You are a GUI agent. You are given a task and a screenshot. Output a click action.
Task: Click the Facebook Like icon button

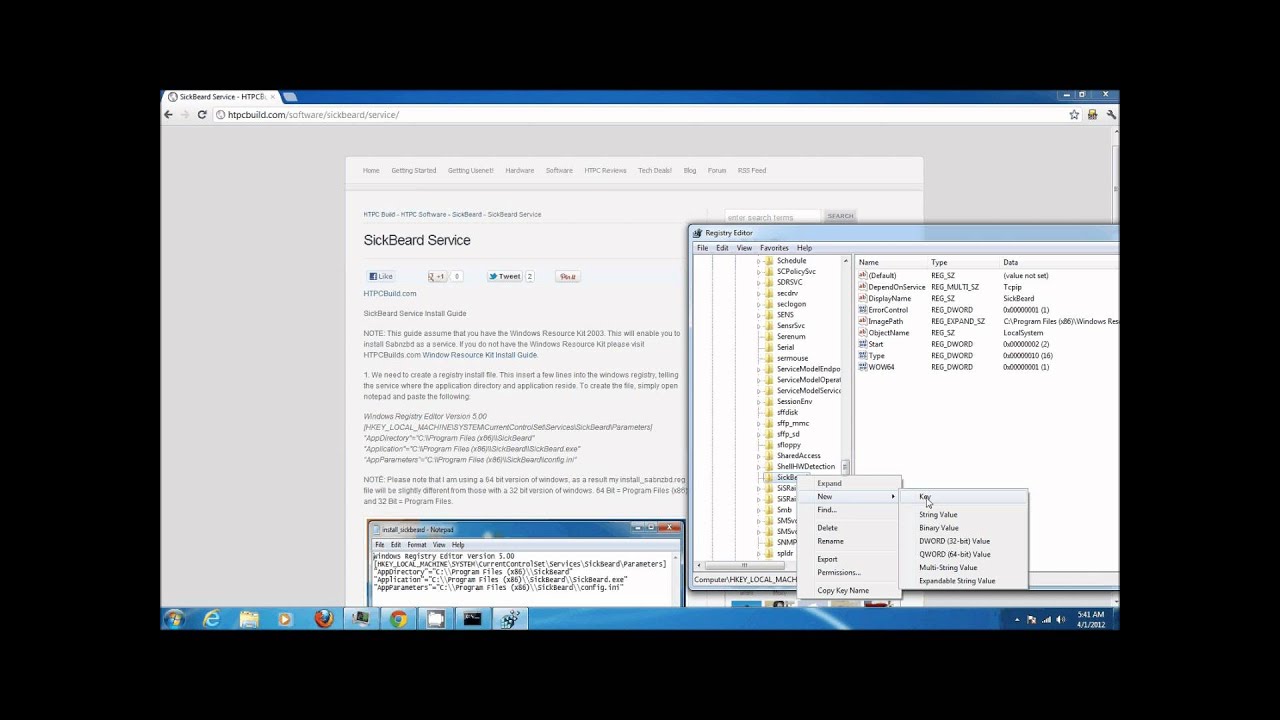click(382, 276)
